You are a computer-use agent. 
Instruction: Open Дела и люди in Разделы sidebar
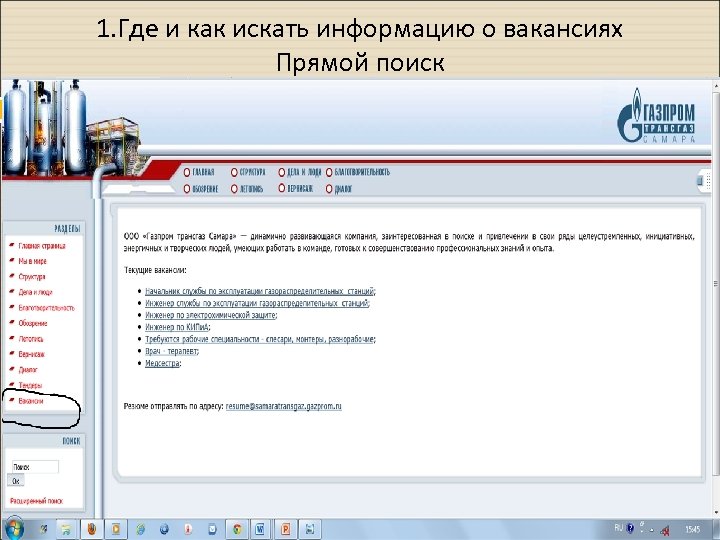point(35,292)
